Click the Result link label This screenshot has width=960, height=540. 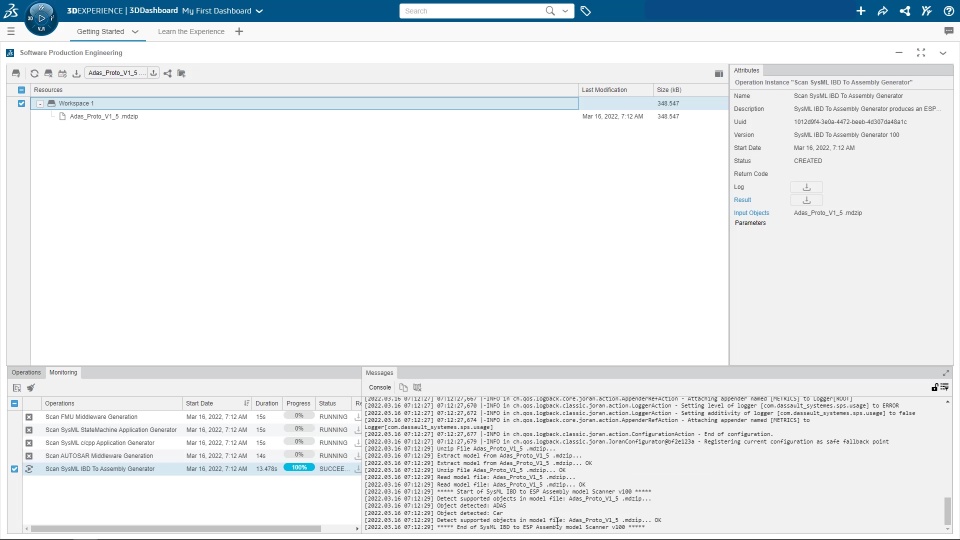[x=742, y=200]
